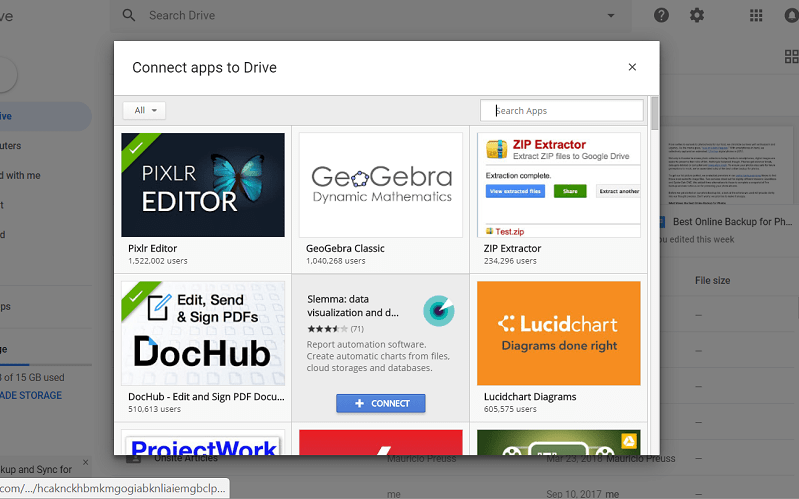Click the GeoGebra Classic app name
Screen dimensions: 799x499
(x=345, y=248)
